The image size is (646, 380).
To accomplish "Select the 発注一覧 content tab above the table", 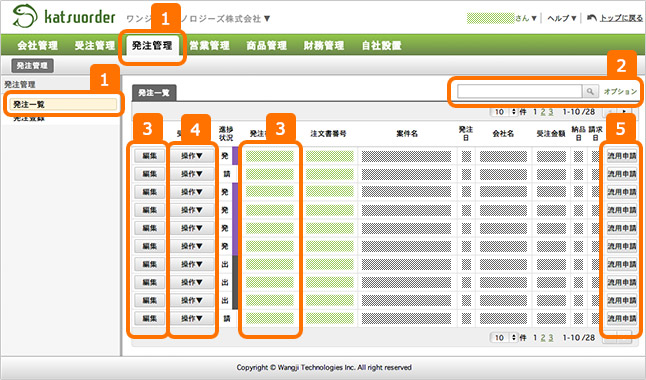I will (154, 93).
